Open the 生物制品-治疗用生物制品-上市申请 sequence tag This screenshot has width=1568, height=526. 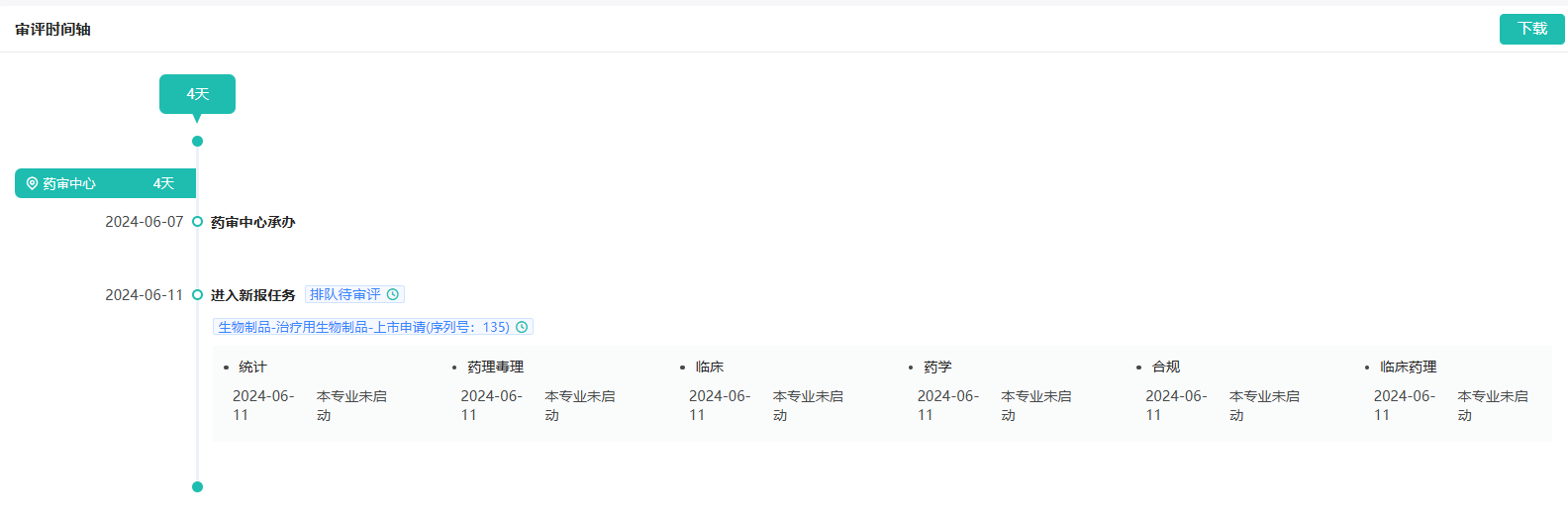tap(373, 327)
